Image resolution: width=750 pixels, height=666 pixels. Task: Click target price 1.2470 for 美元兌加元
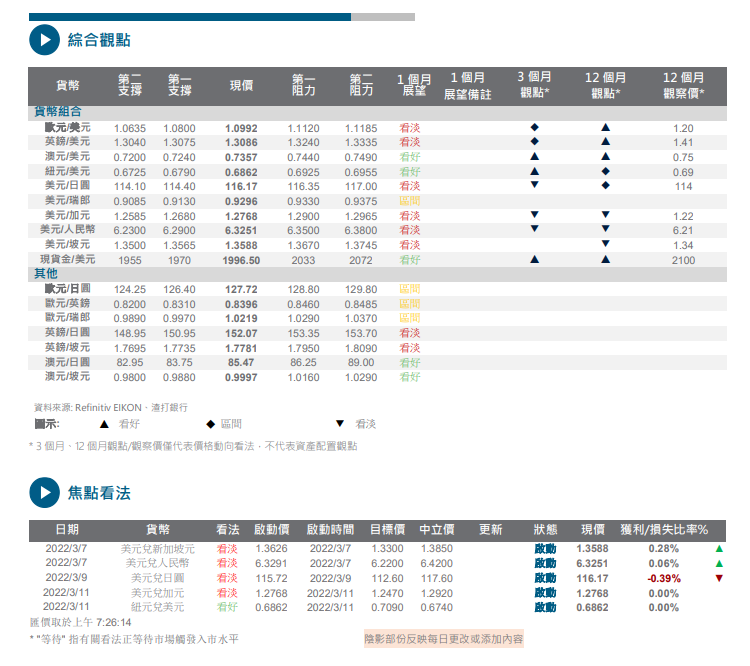387,593
